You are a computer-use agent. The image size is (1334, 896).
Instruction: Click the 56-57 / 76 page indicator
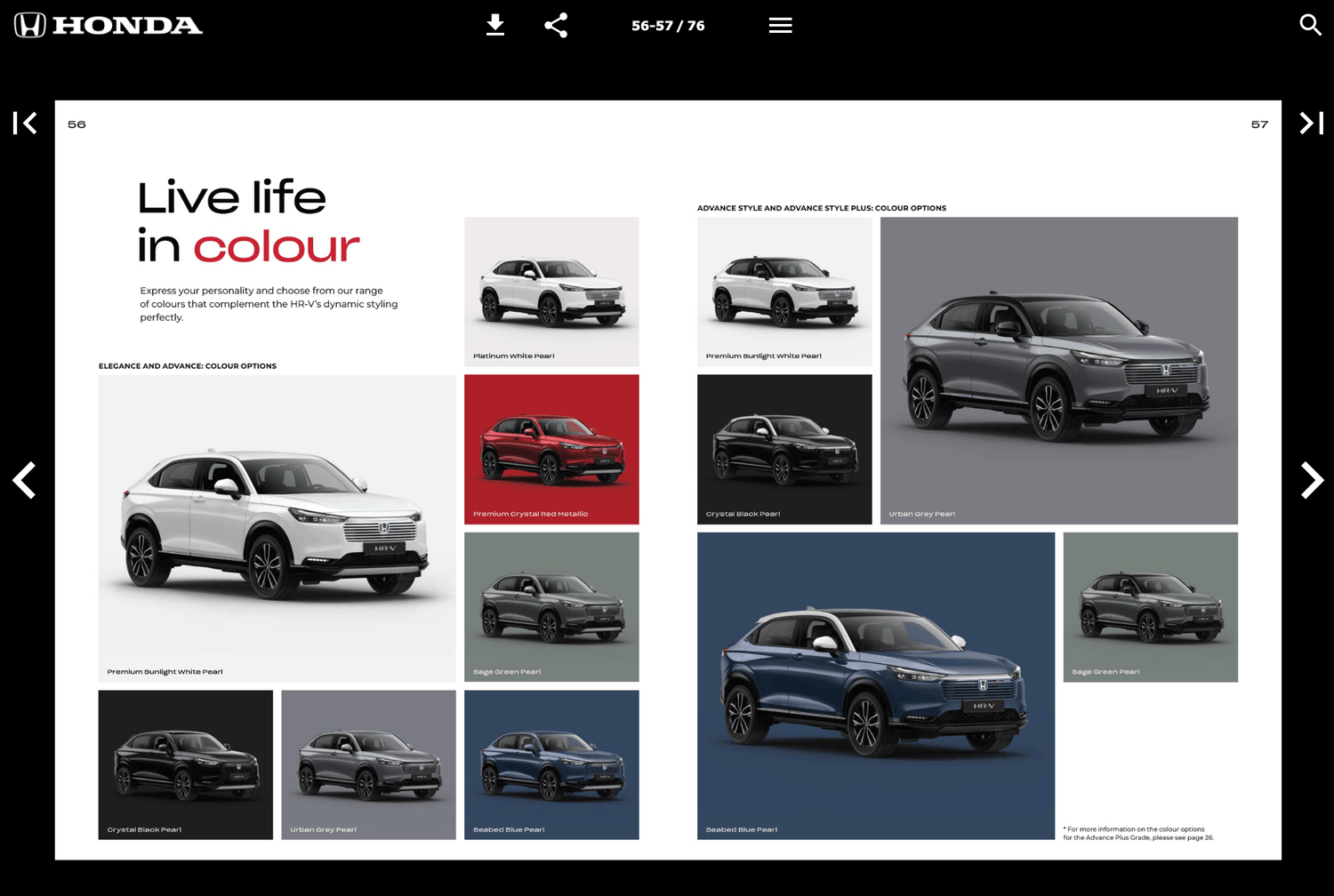(x=668, y=26)
